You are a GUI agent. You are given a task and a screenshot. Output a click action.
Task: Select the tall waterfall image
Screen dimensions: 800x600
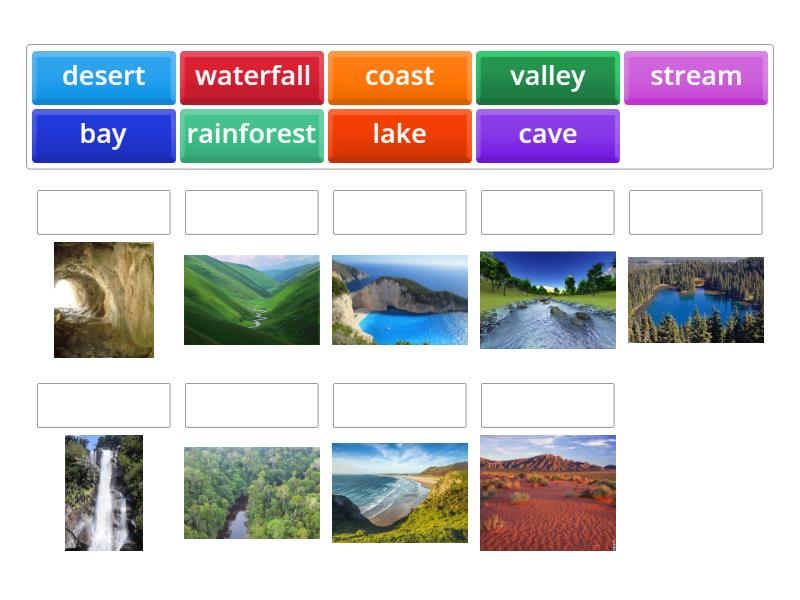103,492
